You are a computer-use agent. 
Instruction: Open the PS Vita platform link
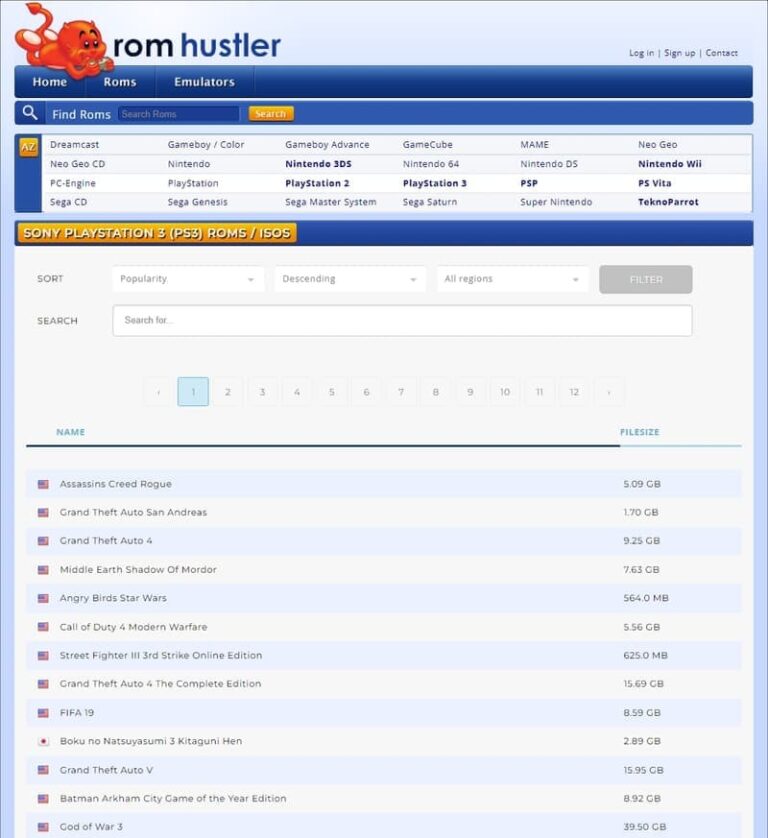tap(654, 183)
